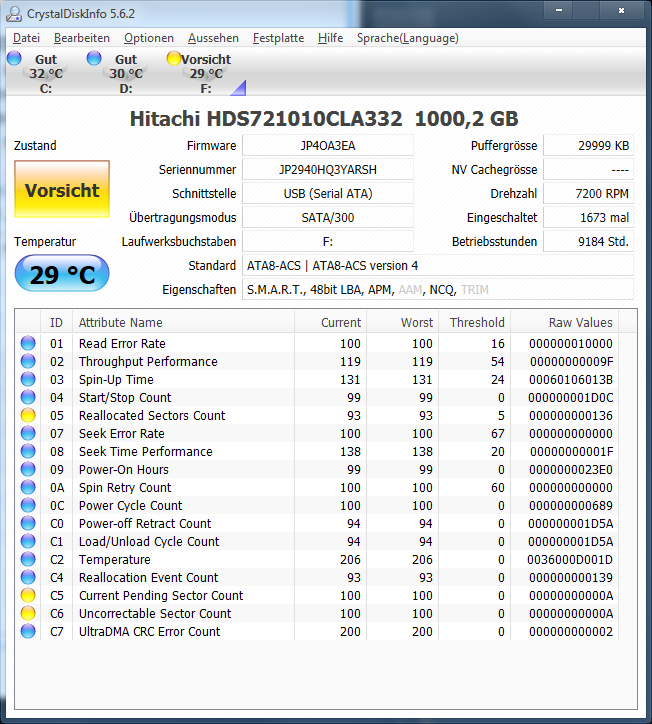Click status orb of Power-On Hours row
Viewport: 652px width, 724px height.
28,469
